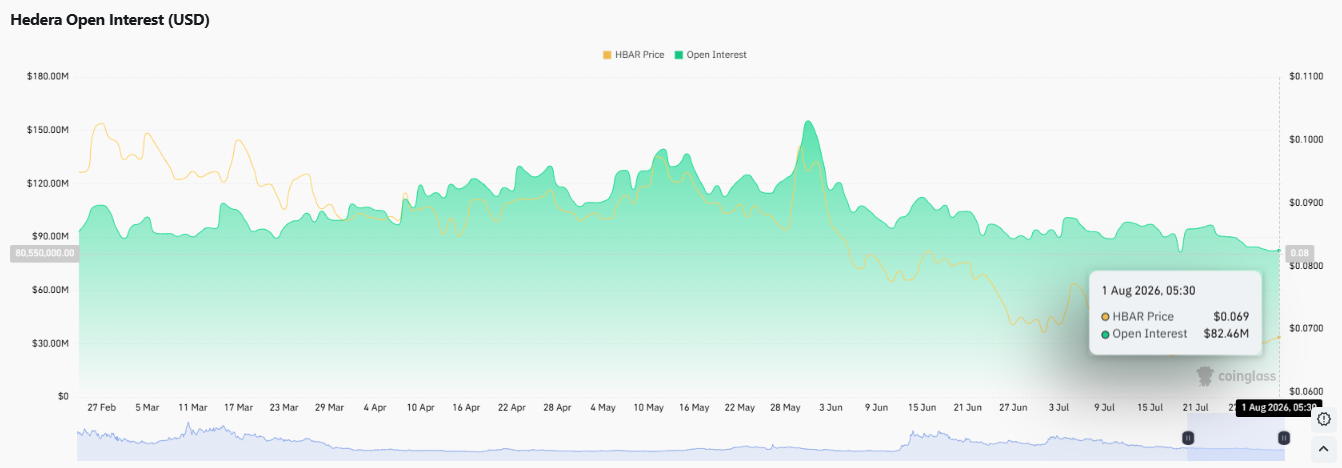Screen dimensions: 1342x468
Task: Click the 21 Jun date label
Action: pos(968,408)
